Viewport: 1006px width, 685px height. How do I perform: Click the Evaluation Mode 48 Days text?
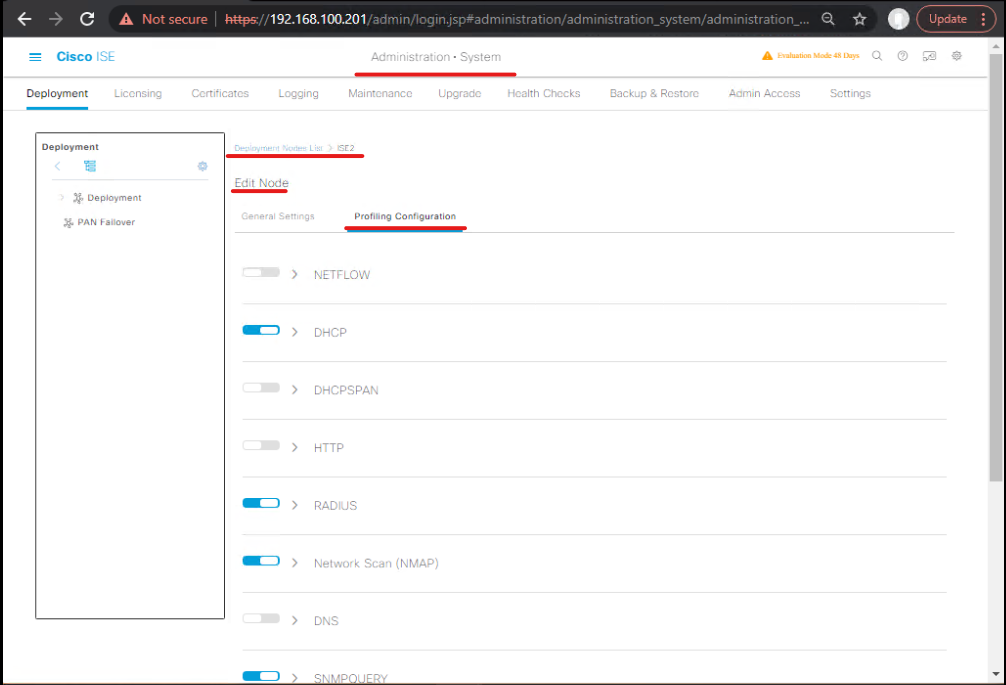[818, 56]
